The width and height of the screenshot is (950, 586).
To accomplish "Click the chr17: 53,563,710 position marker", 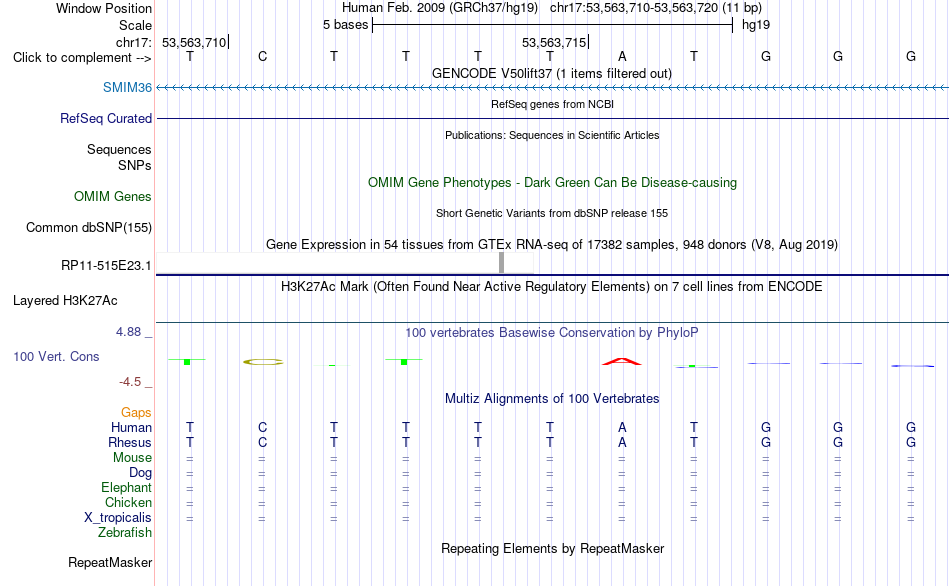I will (195, 42).
